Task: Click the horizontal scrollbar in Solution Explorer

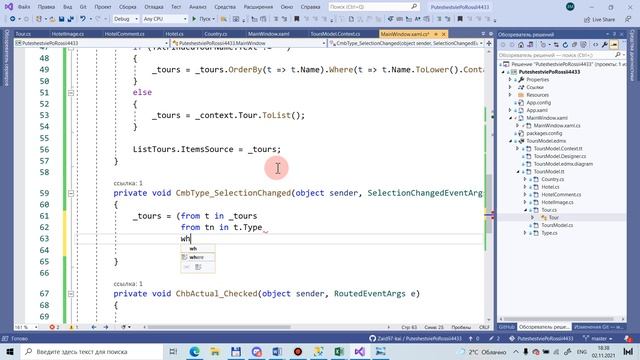Action: click(x=559, y=319)
